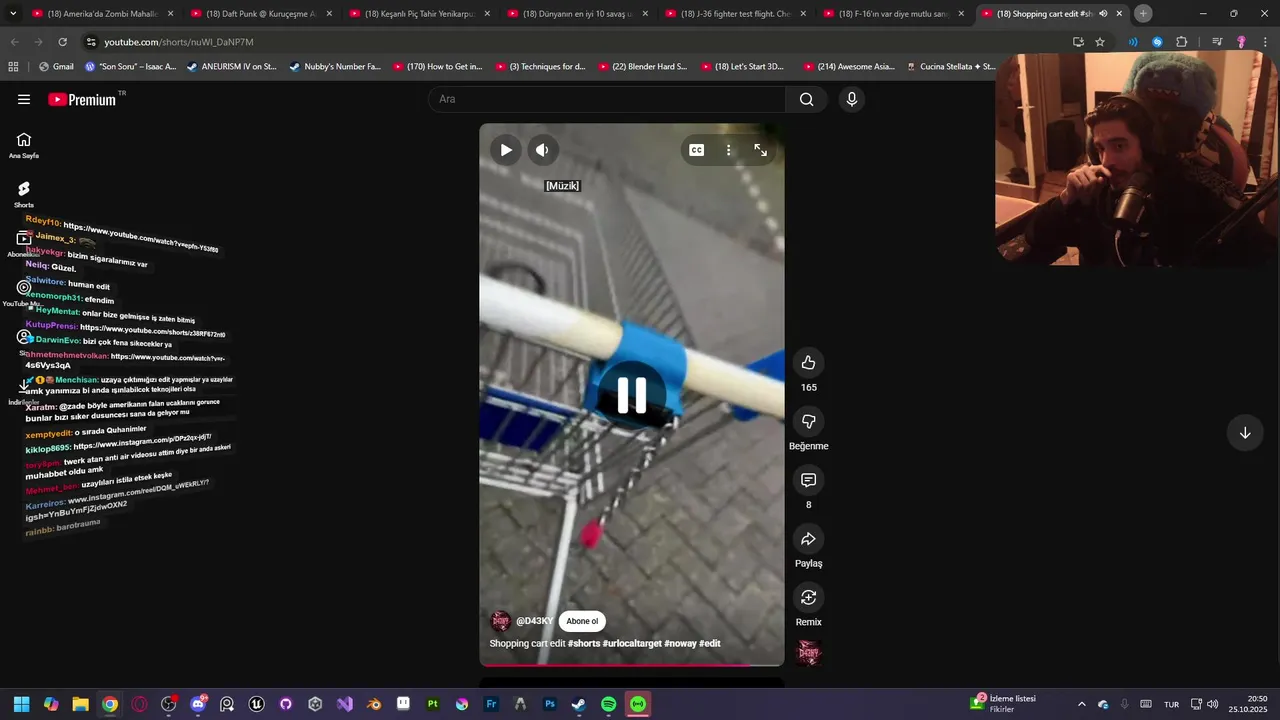Open the Shazam extension icon
The image size is (1280, 720).
(x=1157, y=42)
